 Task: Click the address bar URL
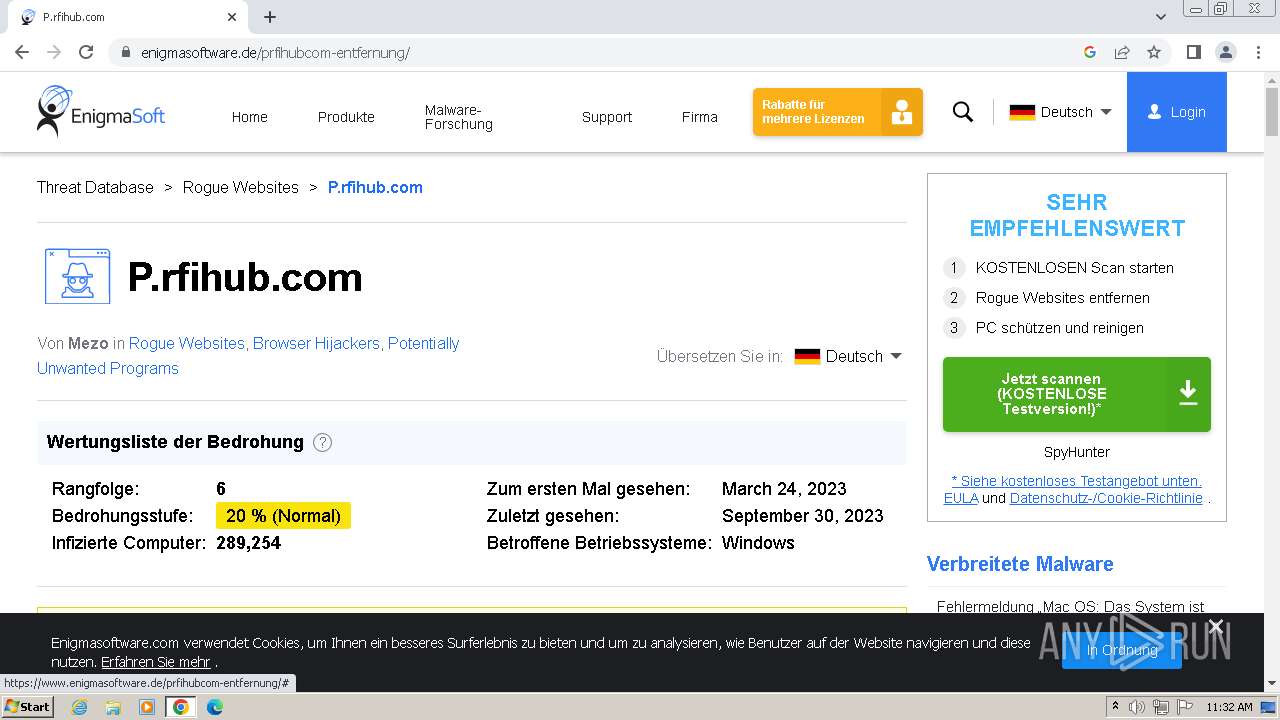point(275,53)
